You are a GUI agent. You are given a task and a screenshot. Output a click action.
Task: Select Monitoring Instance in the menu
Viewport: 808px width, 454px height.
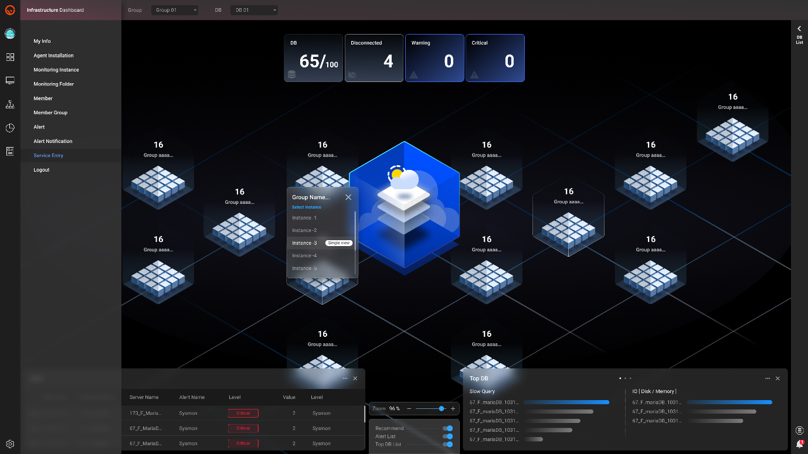tap(56, 70)
